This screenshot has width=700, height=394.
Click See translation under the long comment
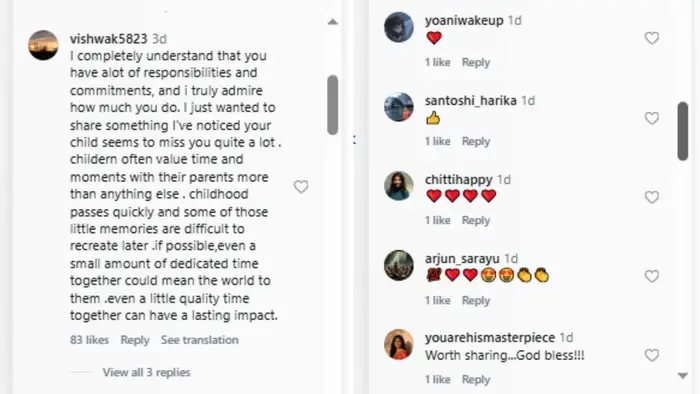click(x=200, y=340)
